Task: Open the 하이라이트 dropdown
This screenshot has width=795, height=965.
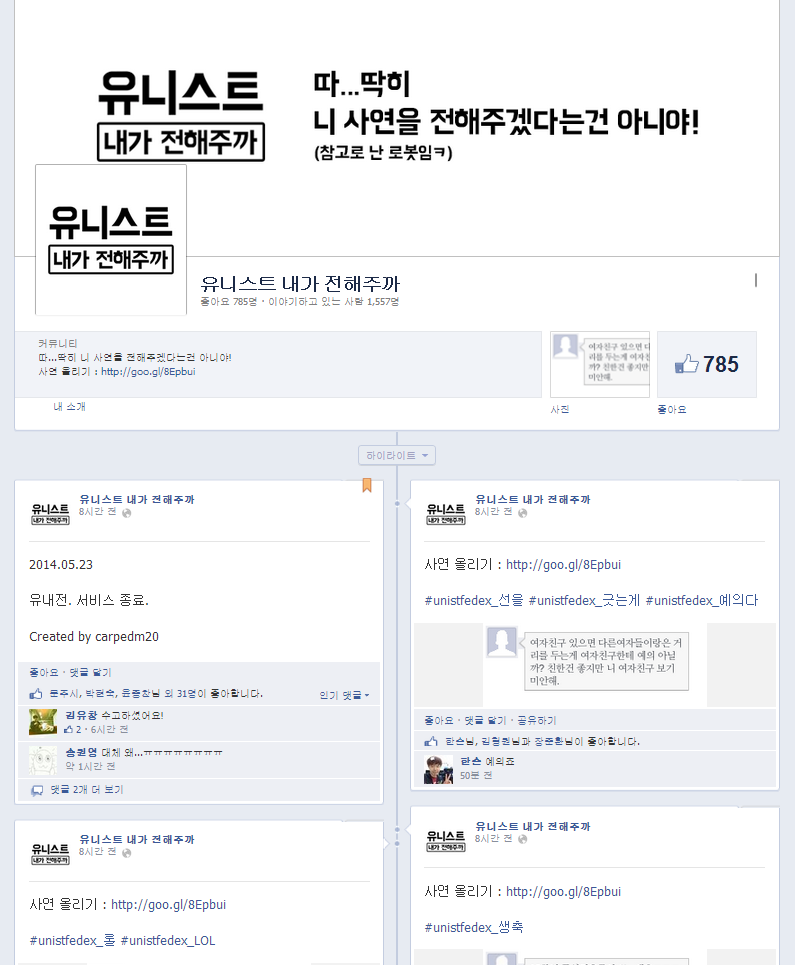Action: click(397, 455)
